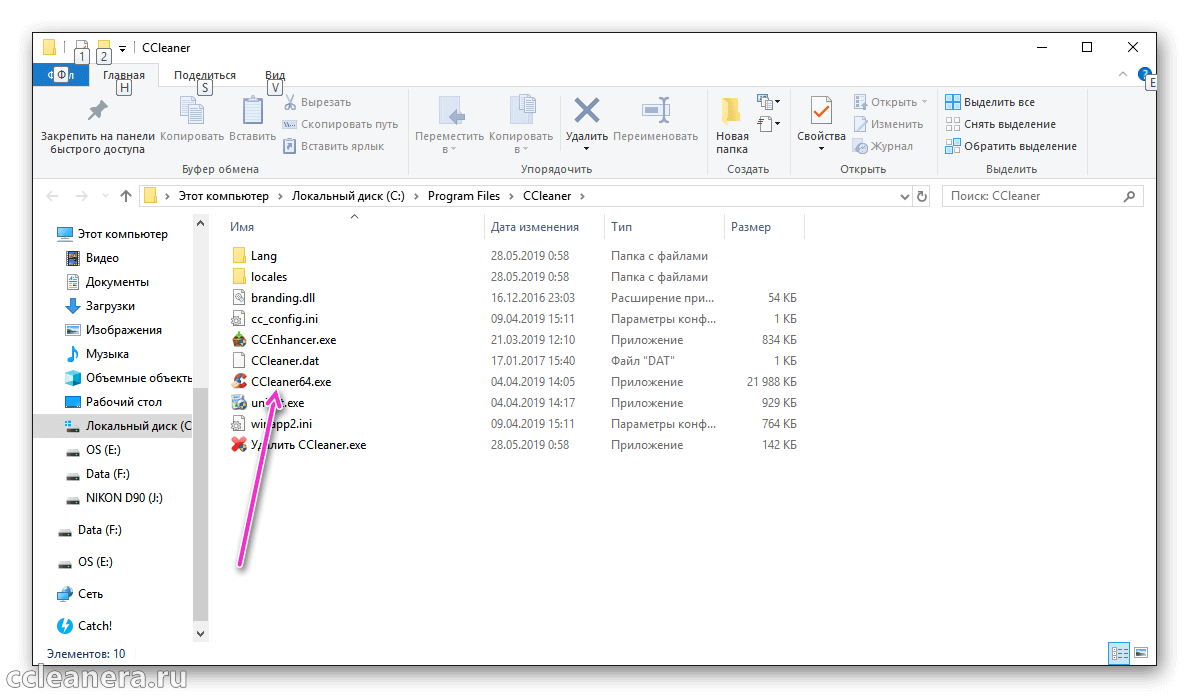This screenshot has width=1189, height=698.
Task: Collapse the ribbon with chevron
Action: [1122, 74]
